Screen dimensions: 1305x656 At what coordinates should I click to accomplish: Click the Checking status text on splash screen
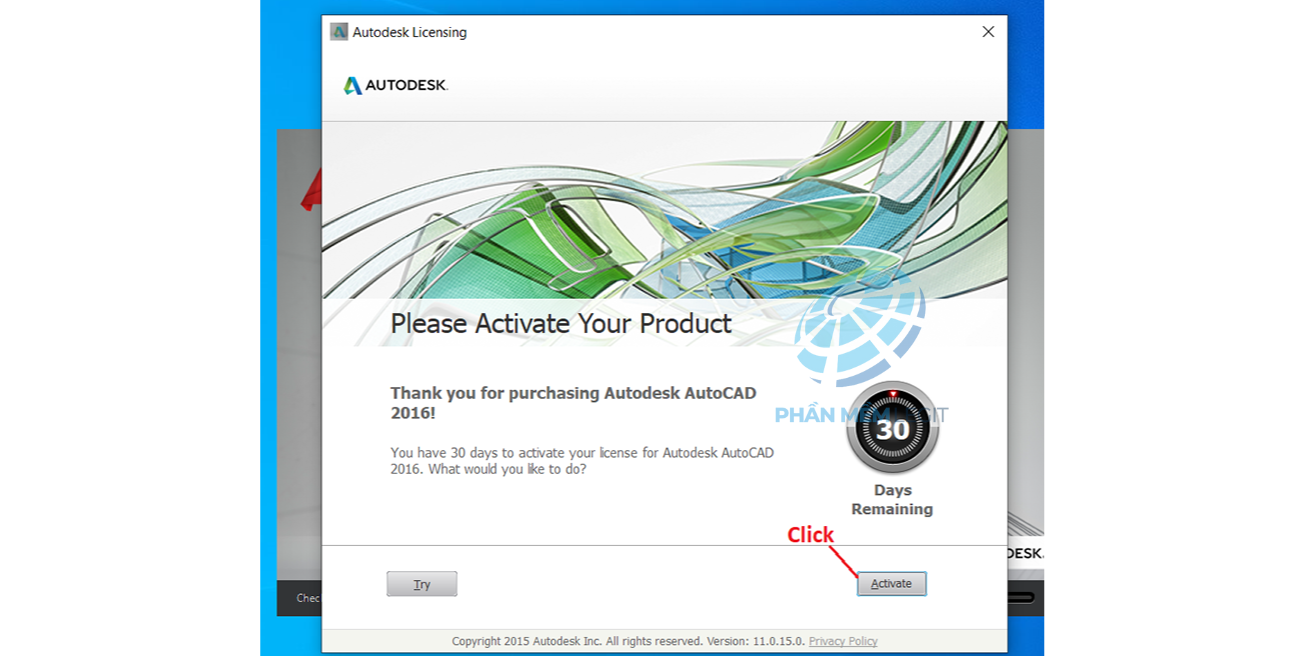click(x=308, y=598)
